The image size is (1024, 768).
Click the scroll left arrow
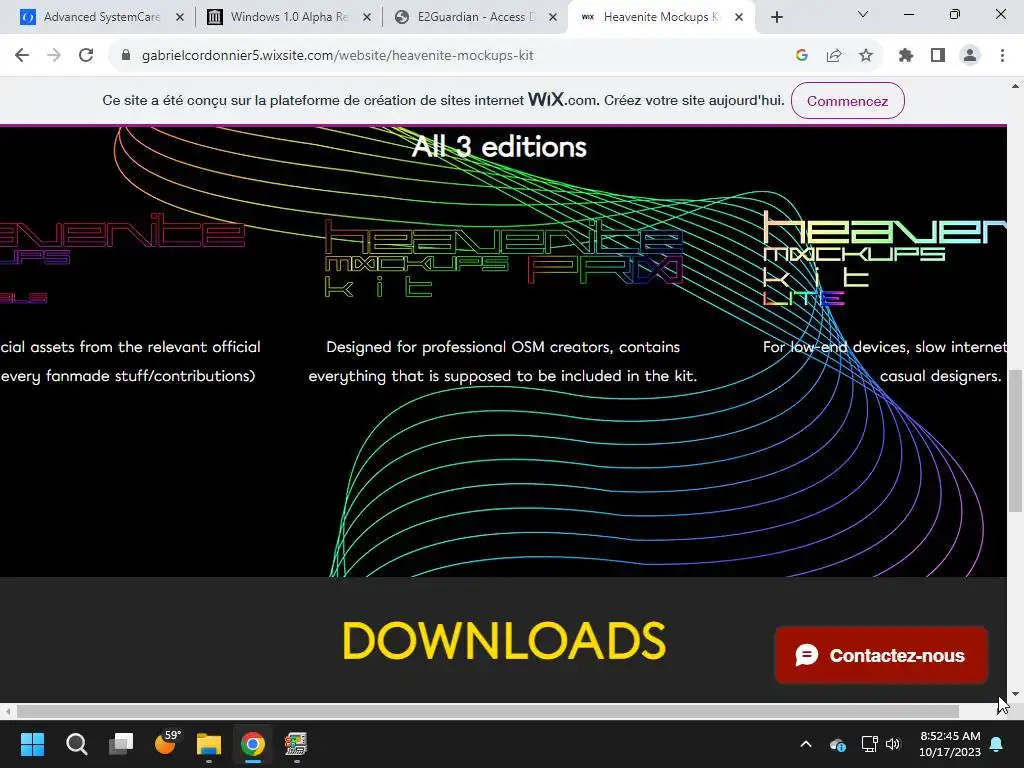tap(7, 711)
